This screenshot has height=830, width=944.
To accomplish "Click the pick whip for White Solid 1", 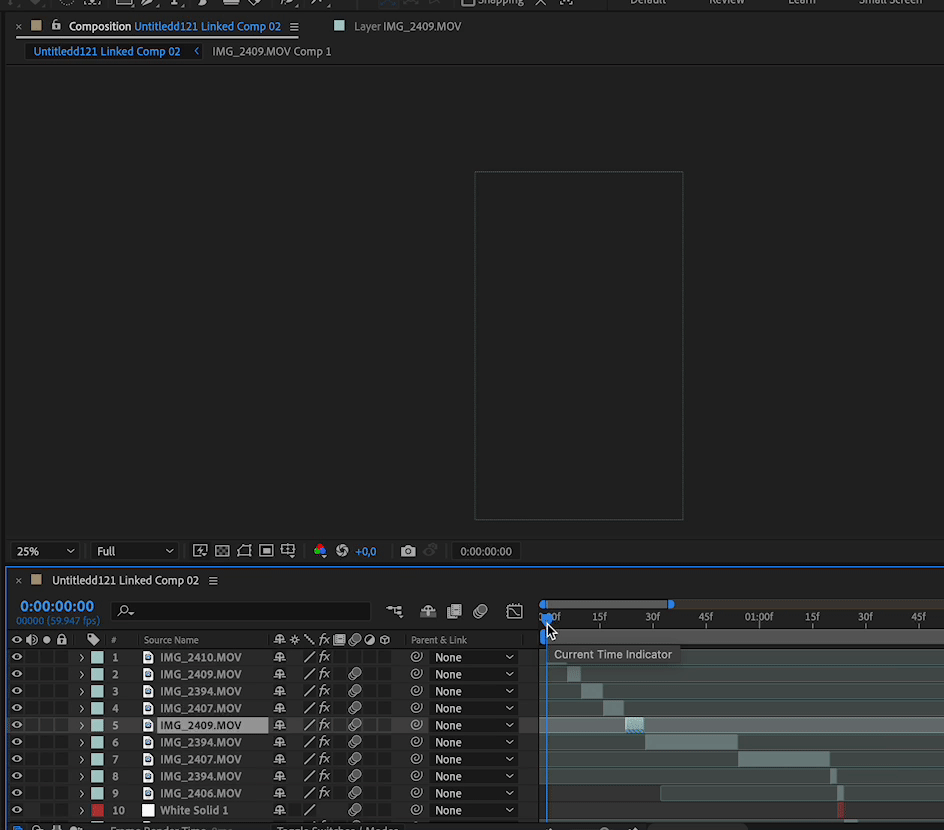I will [x=417, y=810].
